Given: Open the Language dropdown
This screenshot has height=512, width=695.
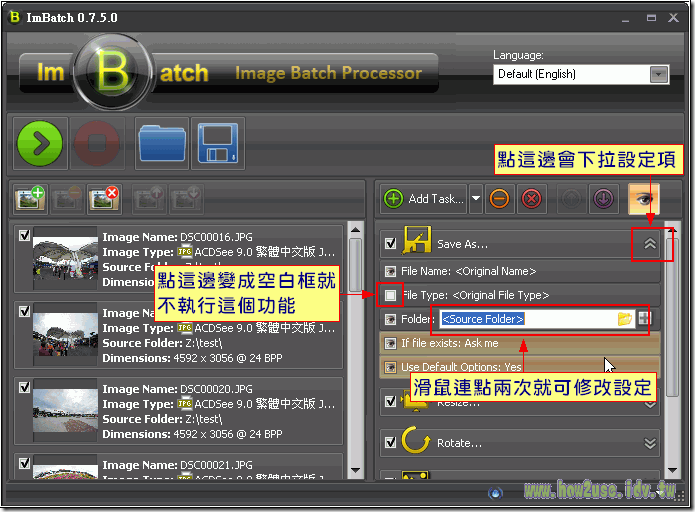Looking at the screenshot, I should pos(659,74).
